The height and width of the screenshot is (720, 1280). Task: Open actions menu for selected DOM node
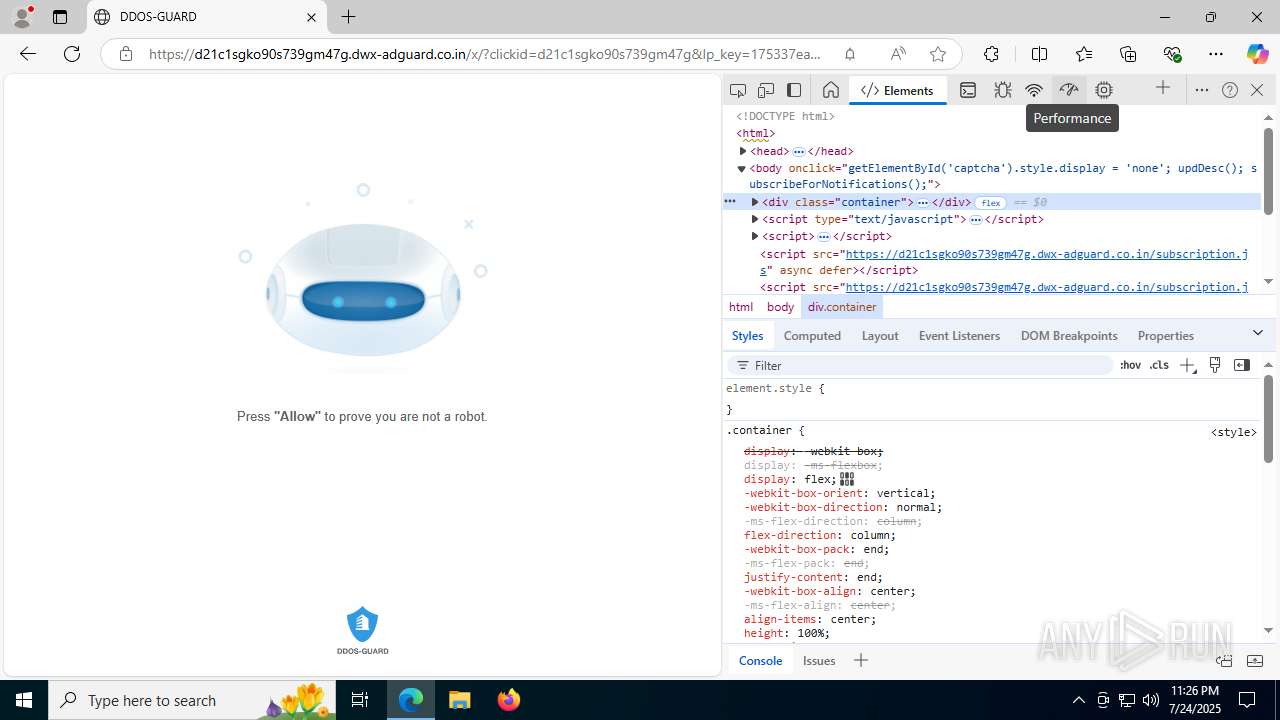click(x=730, y=202)
